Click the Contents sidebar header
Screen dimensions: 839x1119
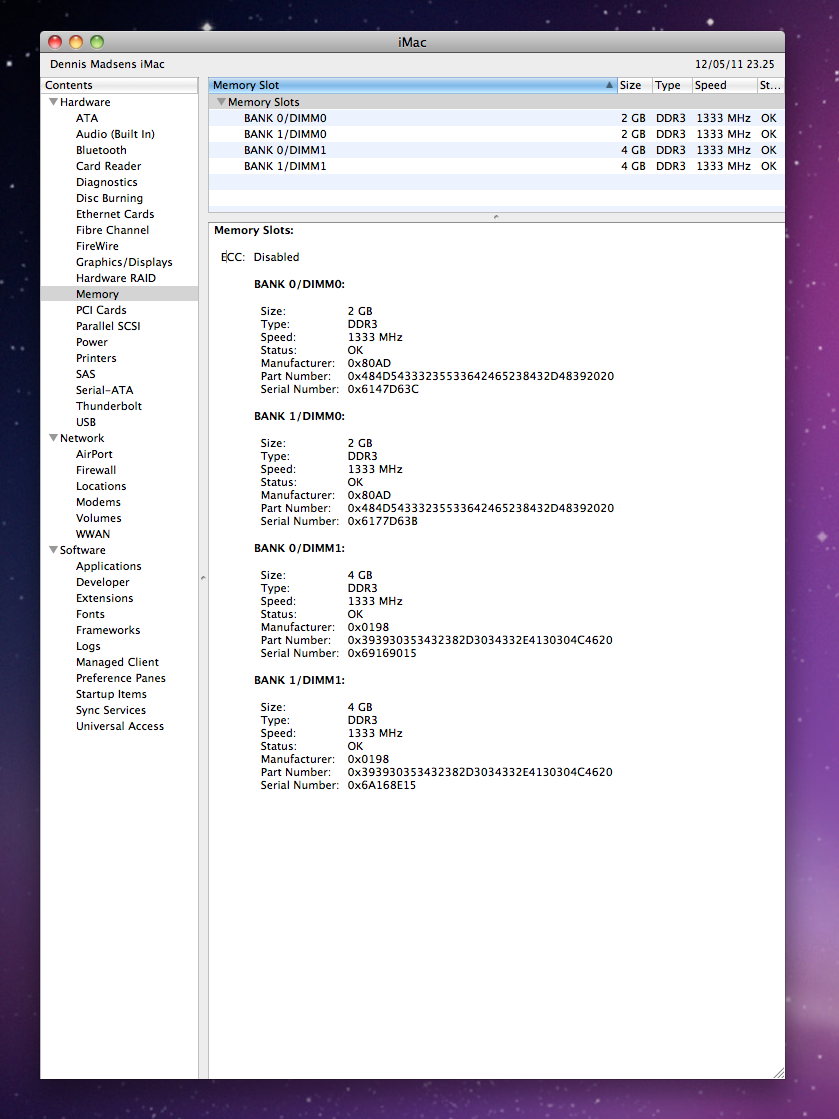(x=119, y=85)
